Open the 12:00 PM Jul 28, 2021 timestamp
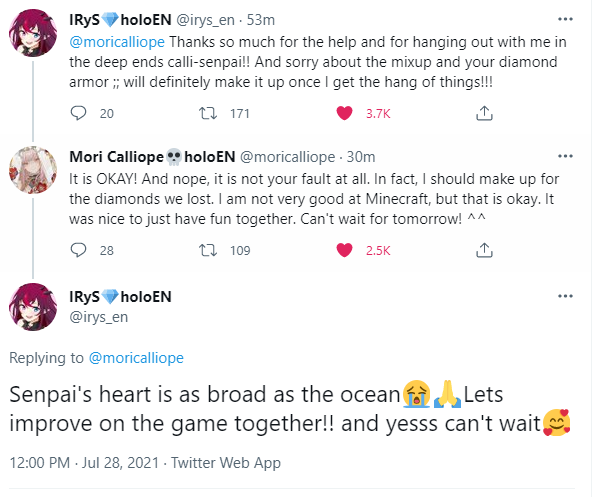The image size is (599, 497). (84, 463)
